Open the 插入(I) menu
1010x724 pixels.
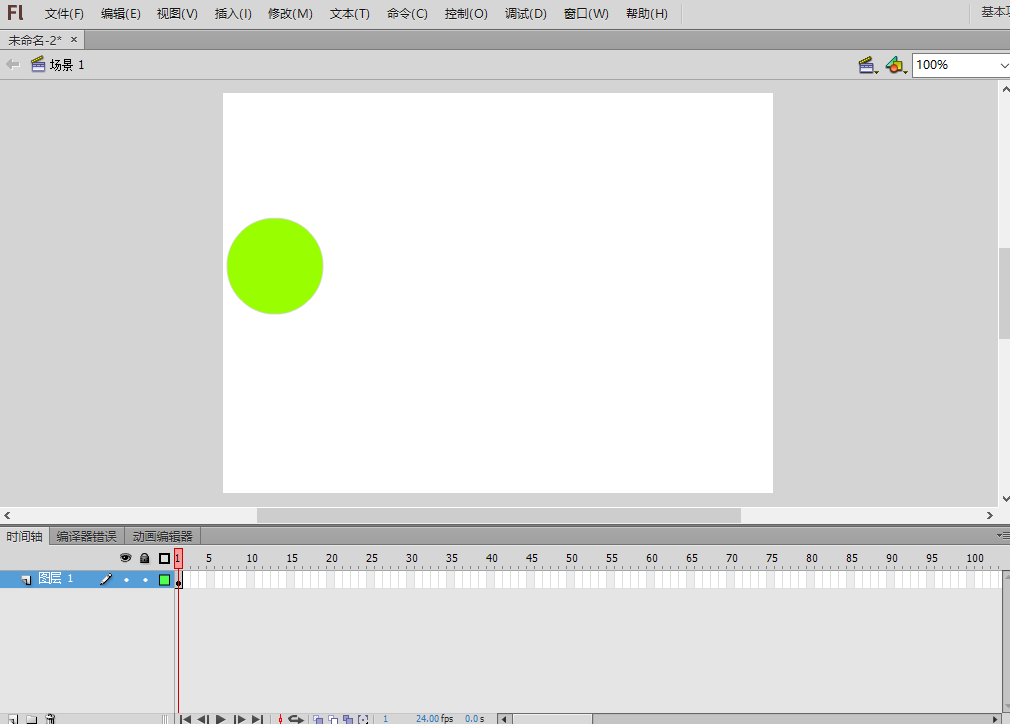tap(233, 14)
